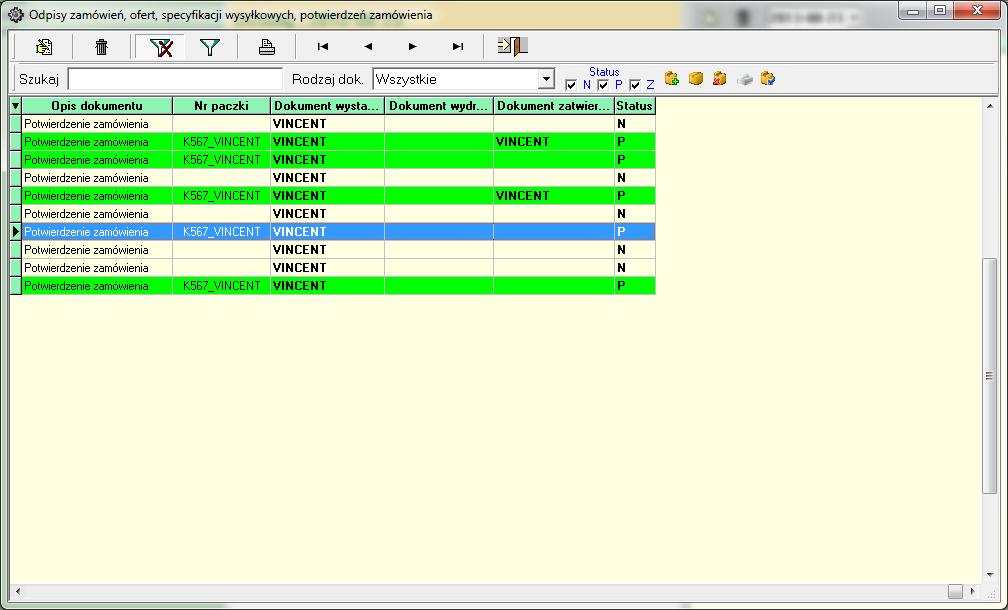Click the vertical scrollbar down arrow
This screenshot has width=1008, height=610.
tap(990, 575)
